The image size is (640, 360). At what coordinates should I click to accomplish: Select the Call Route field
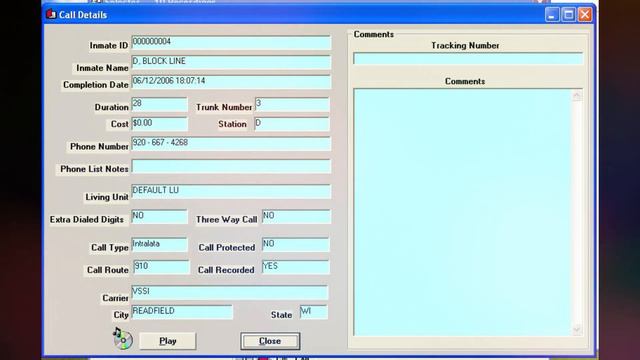click(x=162, y=267)
